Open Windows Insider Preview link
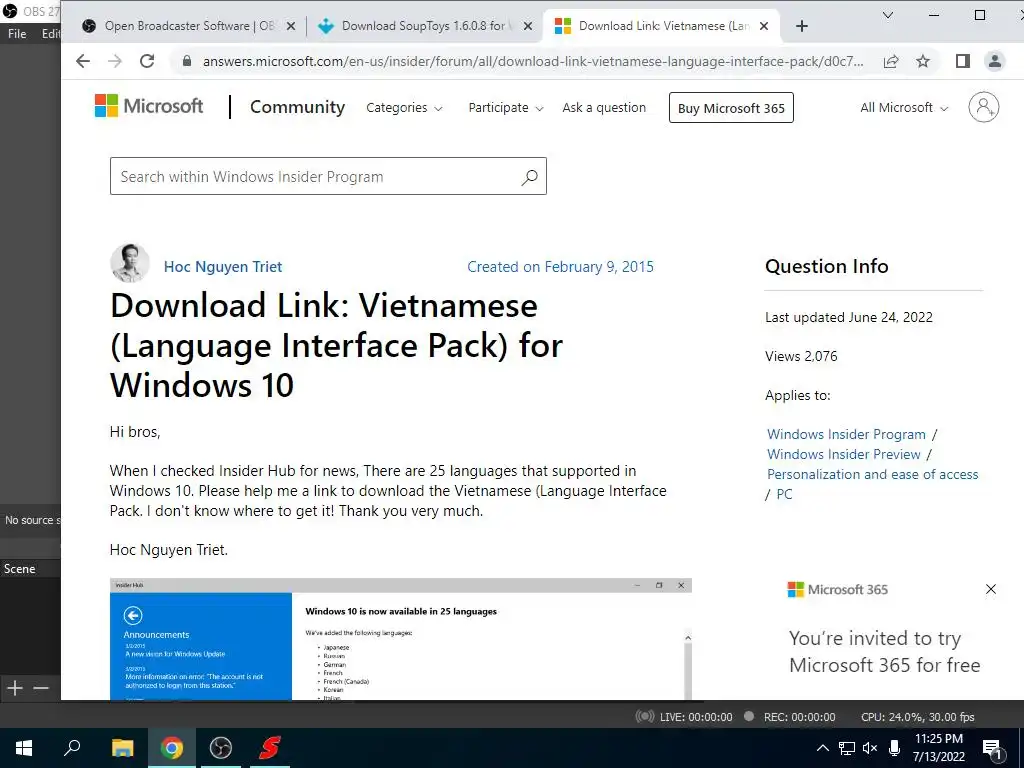 coord(844,455)
